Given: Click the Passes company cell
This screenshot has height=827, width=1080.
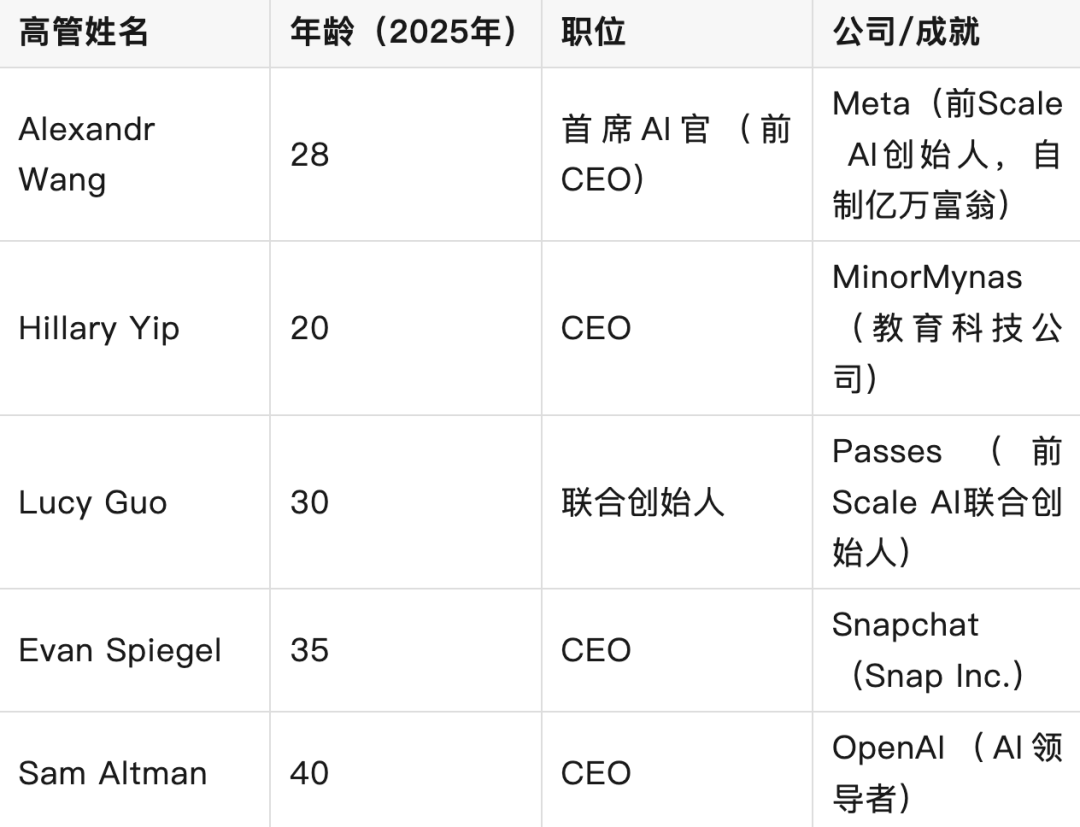Looking at the screenshot, I should pyautogui.click(x=946, y=502).
